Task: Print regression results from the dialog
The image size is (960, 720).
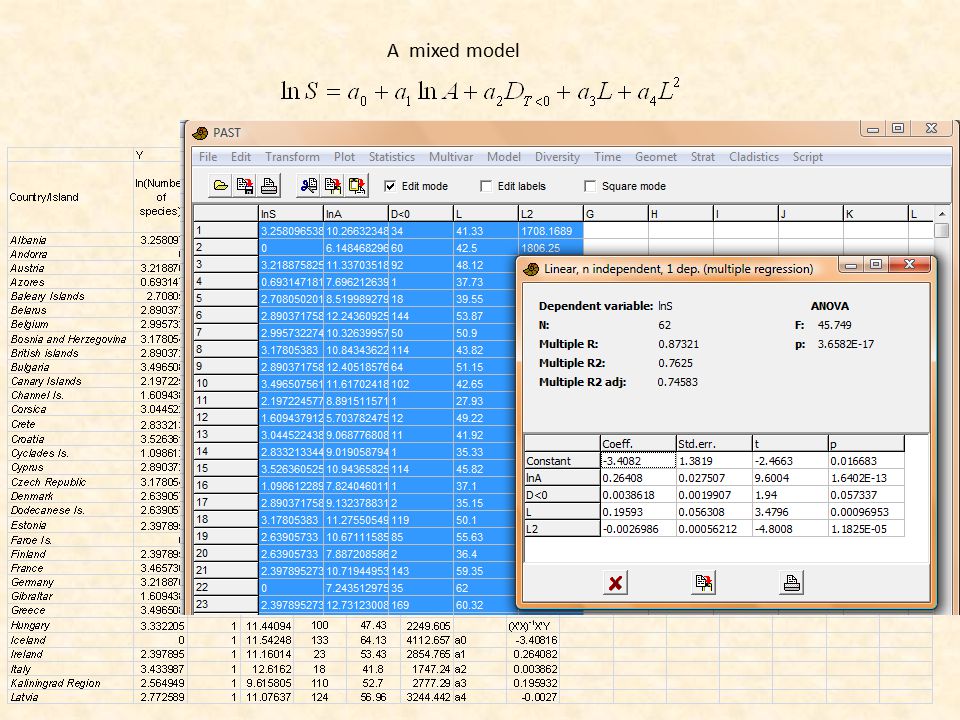Action: [x=792, y=583]
